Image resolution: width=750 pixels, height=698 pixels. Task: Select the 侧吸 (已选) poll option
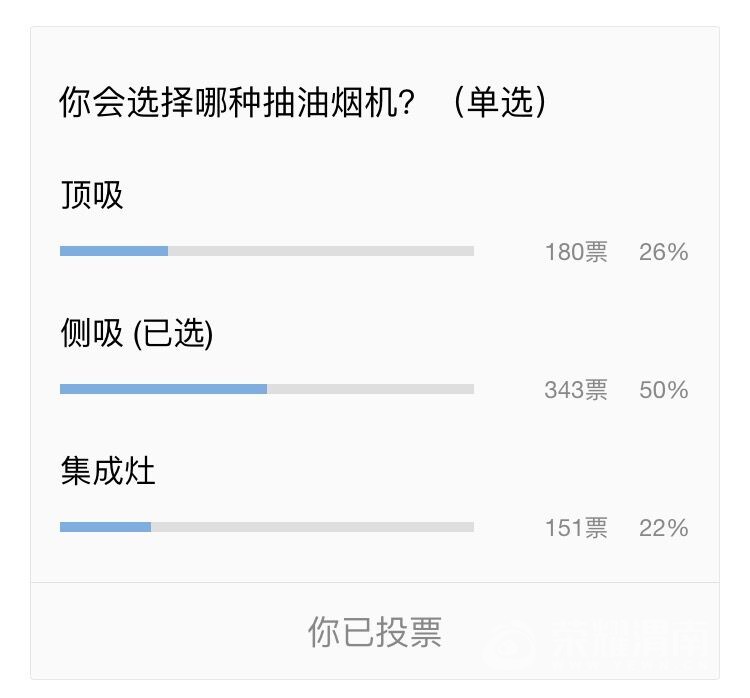pos(137,333)
